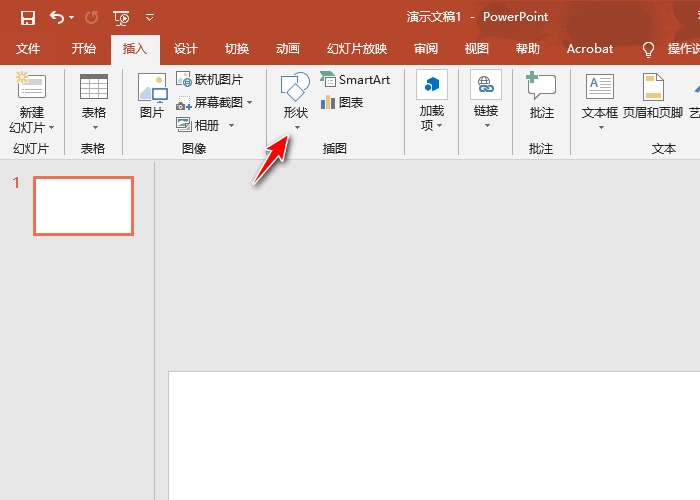Customize Quick Access Toolbar dropdown
This screenshot has height=500, width=700.
pyautogui.click(x=150, y=18)
